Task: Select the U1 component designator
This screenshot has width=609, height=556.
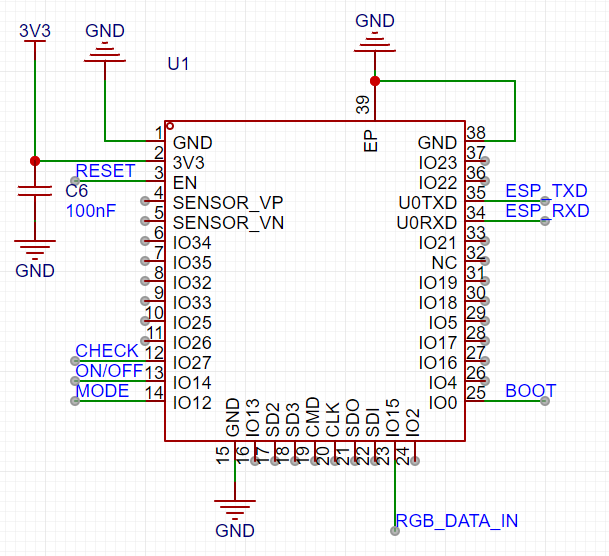Action: pyautogui.click(x=178, y=64)
